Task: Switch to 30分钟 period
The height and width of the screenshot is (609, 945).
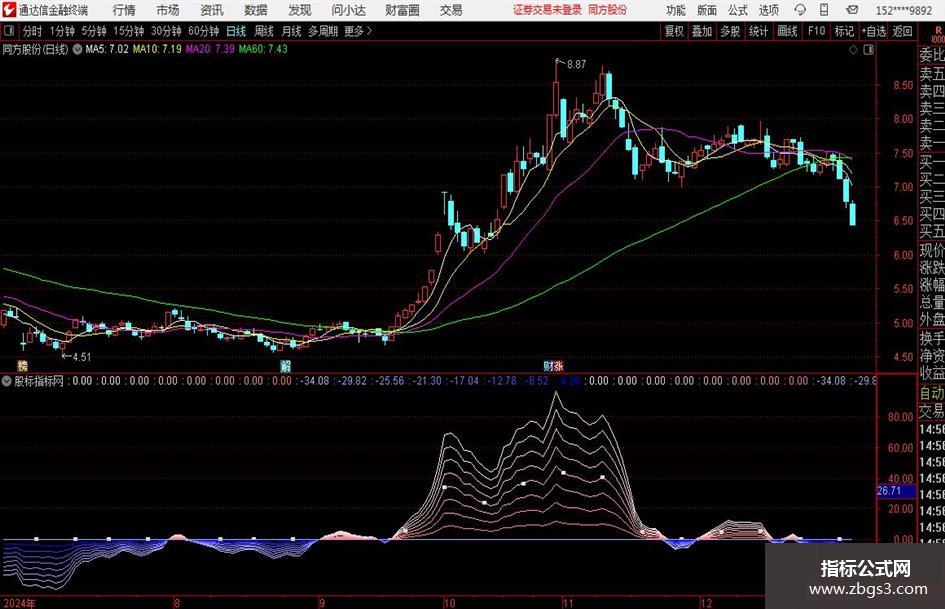Action: (166, 31)
